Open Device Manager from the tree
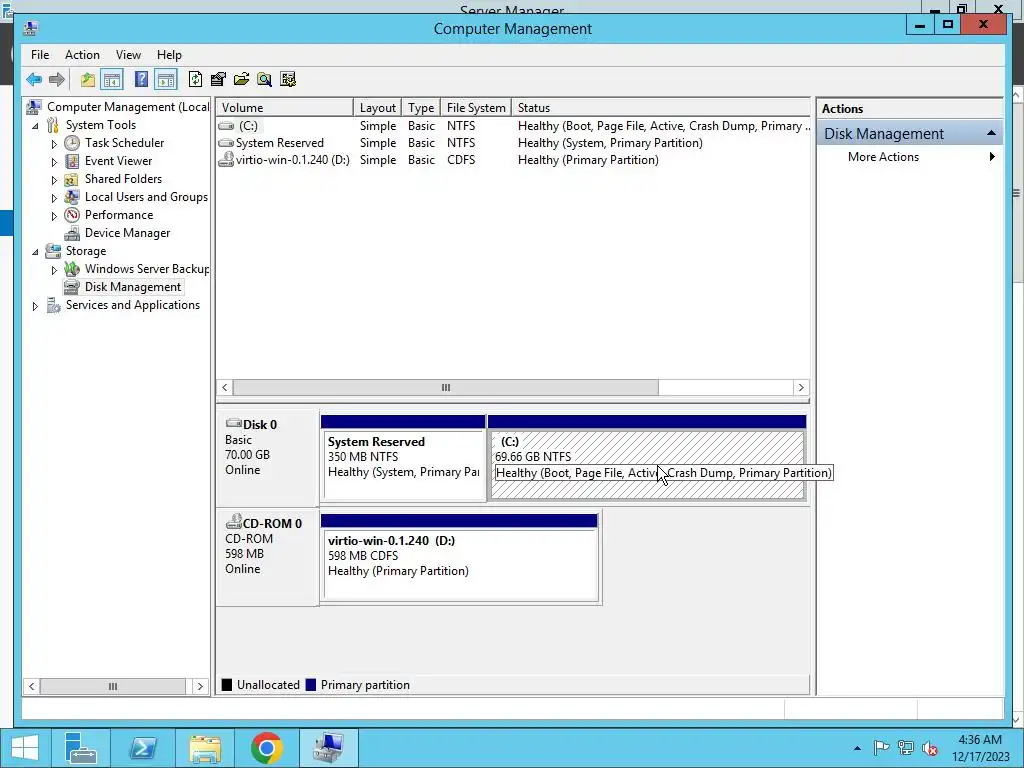 tap(127, 233)
